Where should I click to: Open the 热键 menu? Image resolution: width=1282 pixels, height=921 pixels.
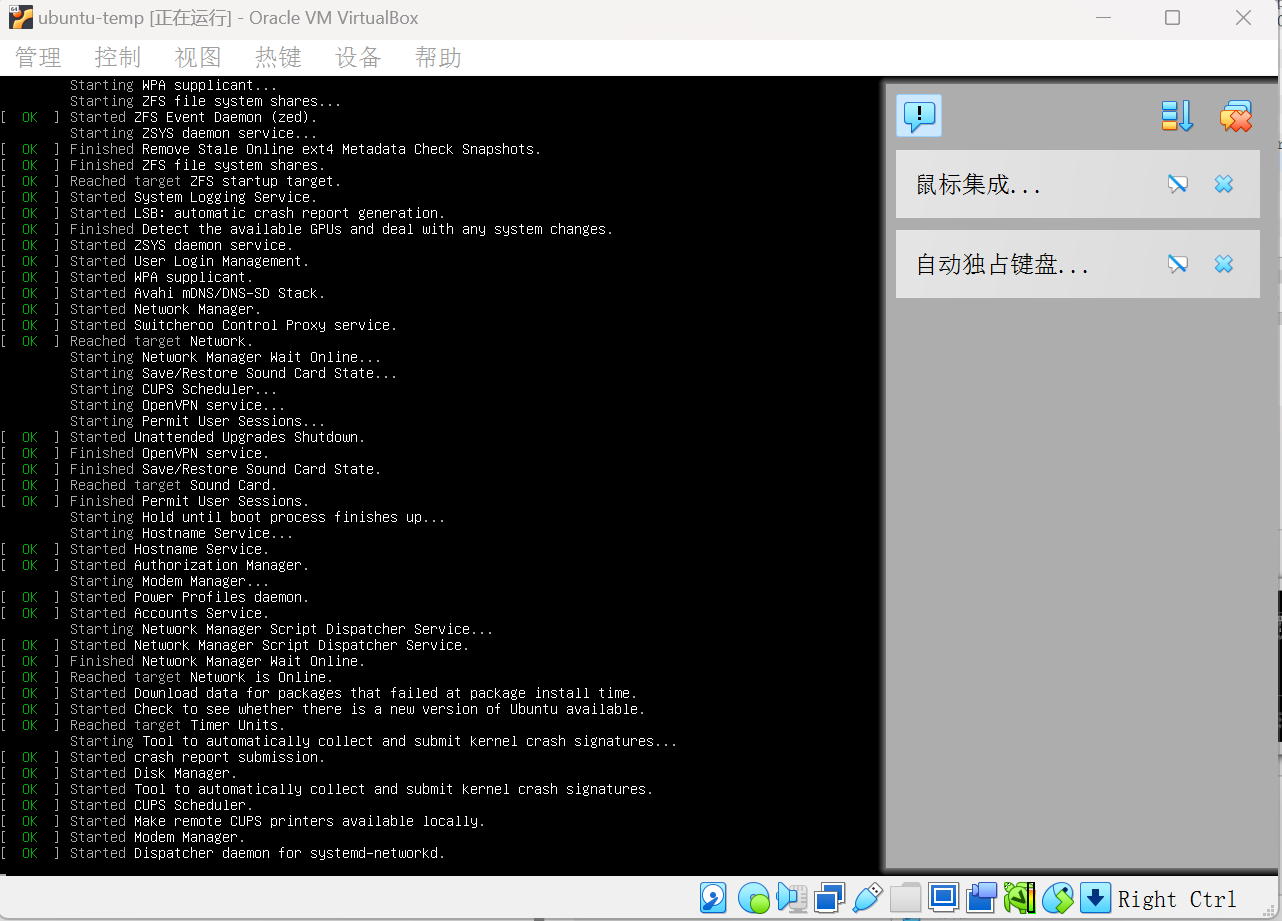pos(278,58)
